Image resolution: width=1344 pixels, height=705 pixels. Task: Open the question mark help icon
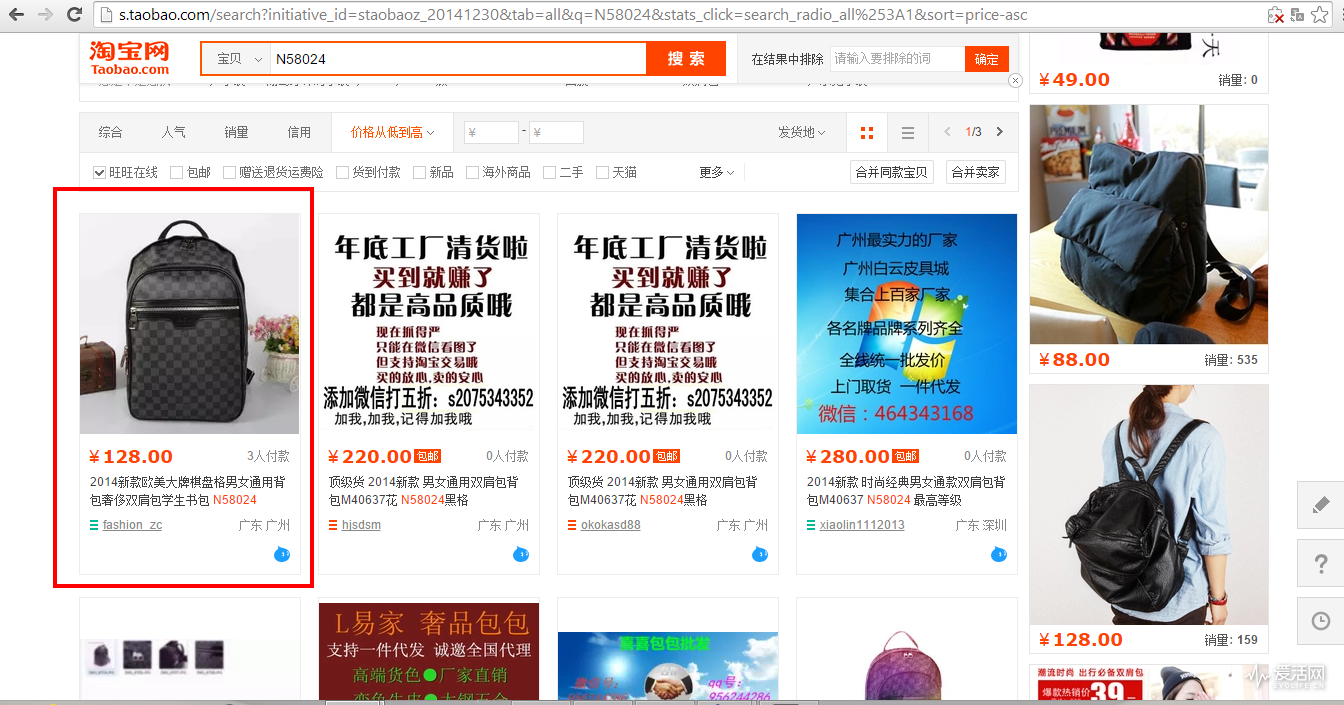(1320, 565)
